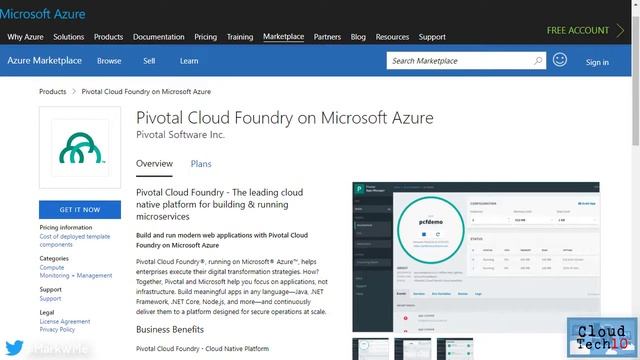Select the second screenshot thumbnail
The width and height of the screenshot is (640, 360).
coord(413,349)
